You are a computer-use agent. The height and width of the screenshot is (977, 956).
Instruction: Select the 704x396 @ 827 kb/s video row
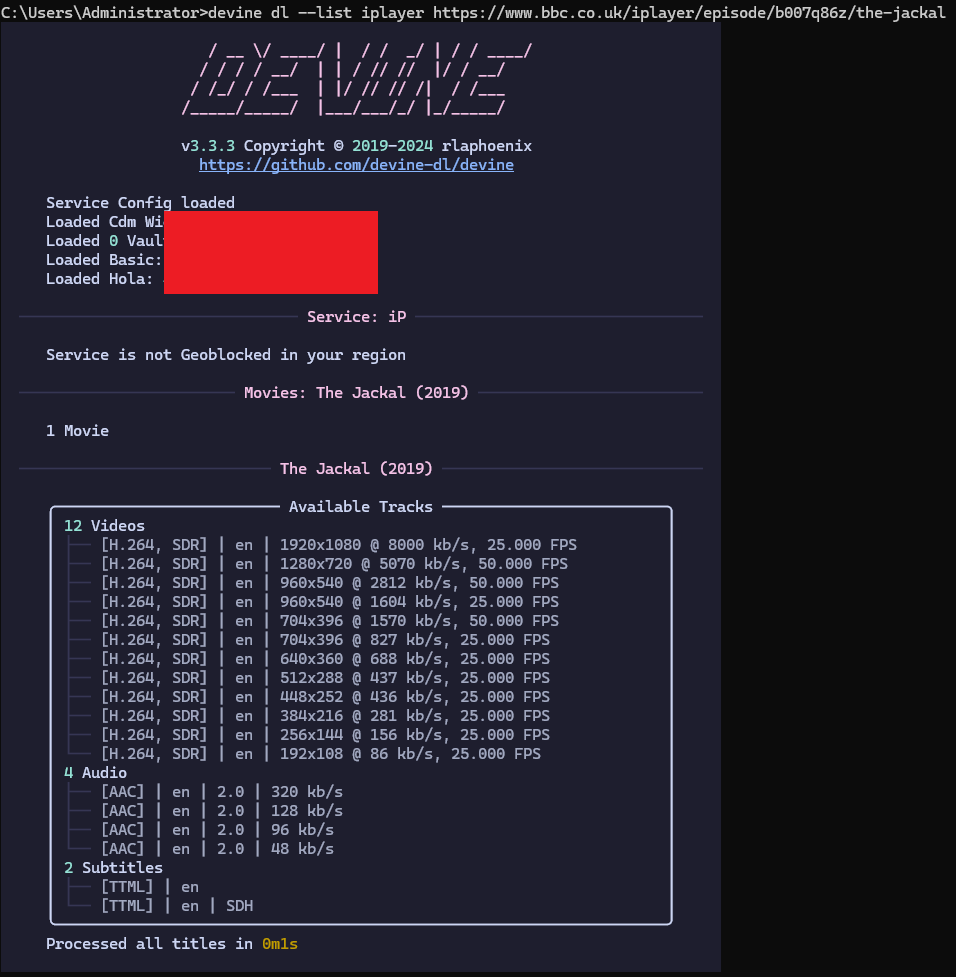325,640
